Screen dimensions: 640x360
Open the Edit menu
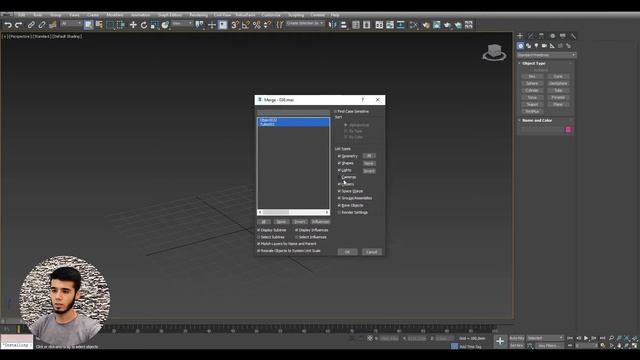pos(22,15)
